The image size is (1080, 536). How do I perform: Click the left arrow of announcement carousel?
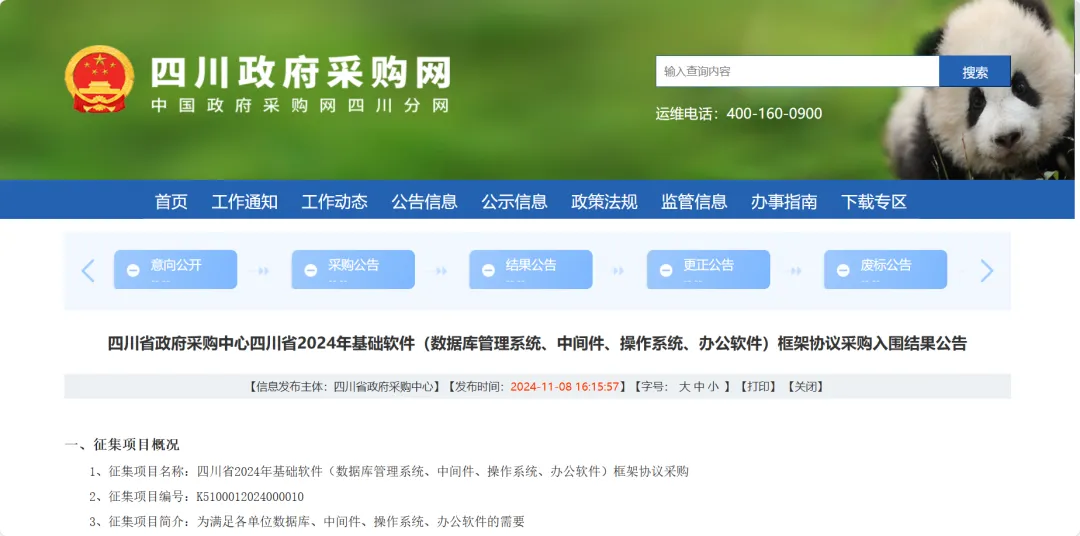click(87, 271)
